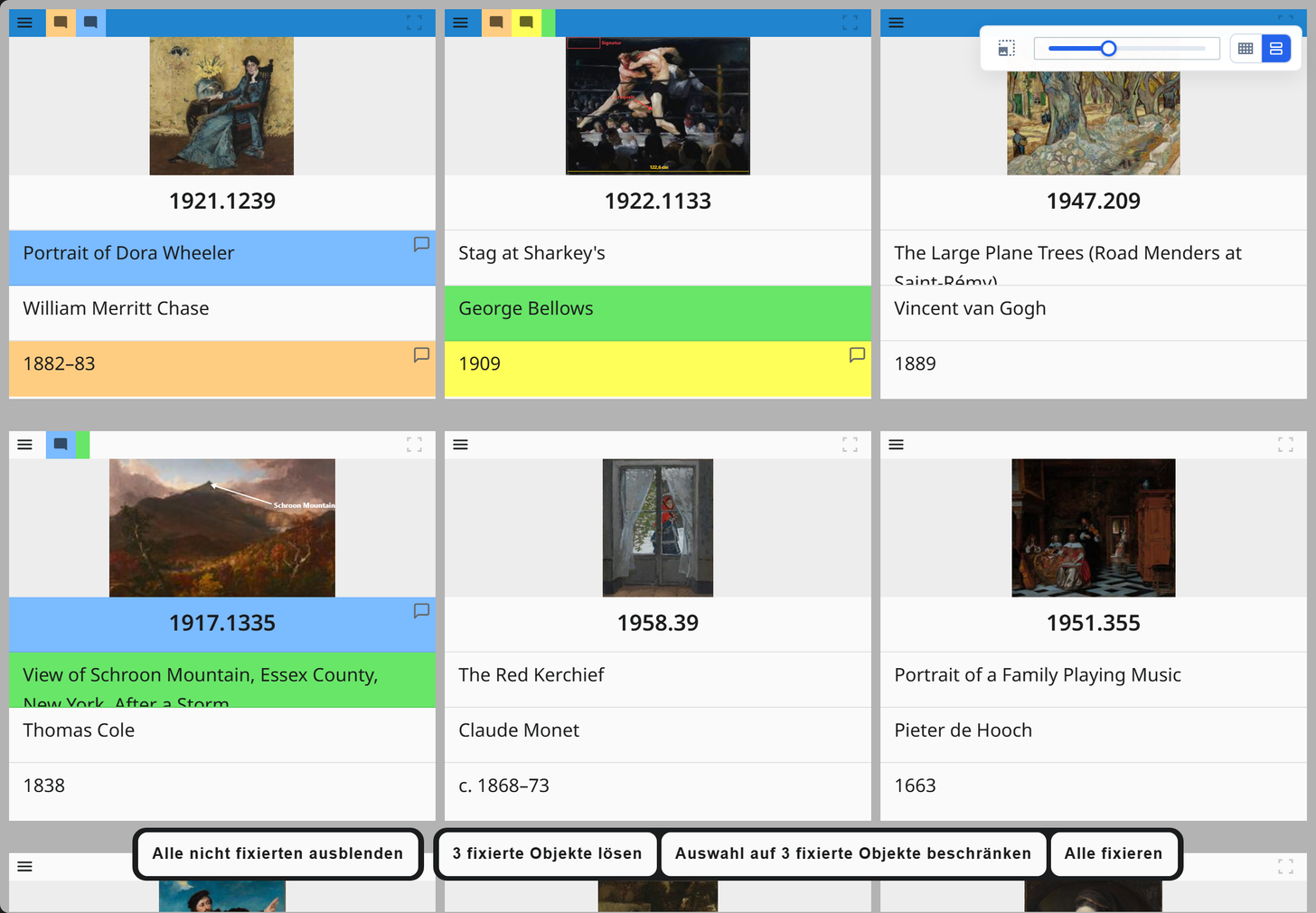Click 'Alle nicht fixierten ausblenden' button
The image size is (1316, 913).
[277, 853]
